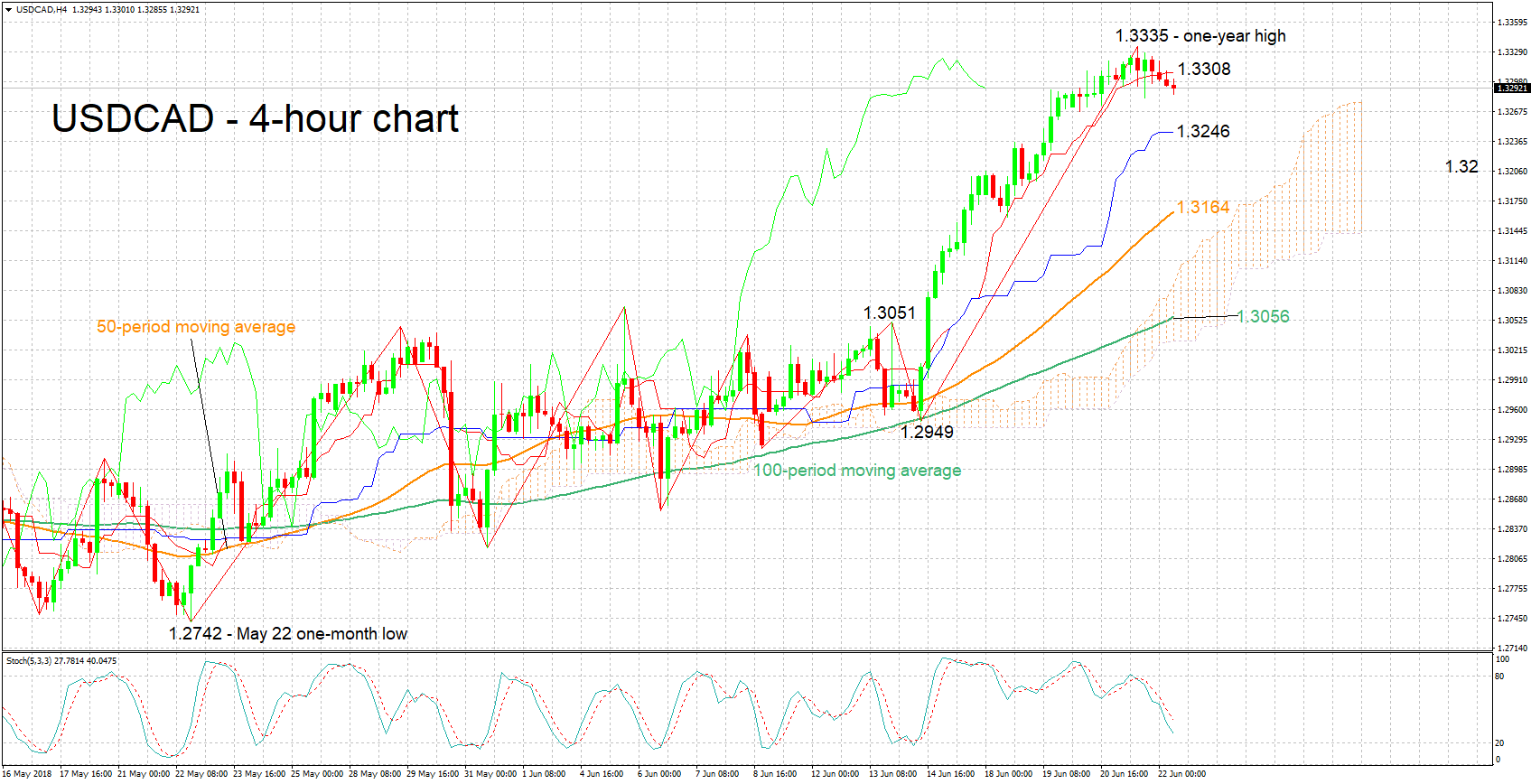Click the blue 1.3246 level label
This screenshot has width=1531, height=784.
(x=1203, y=131)
